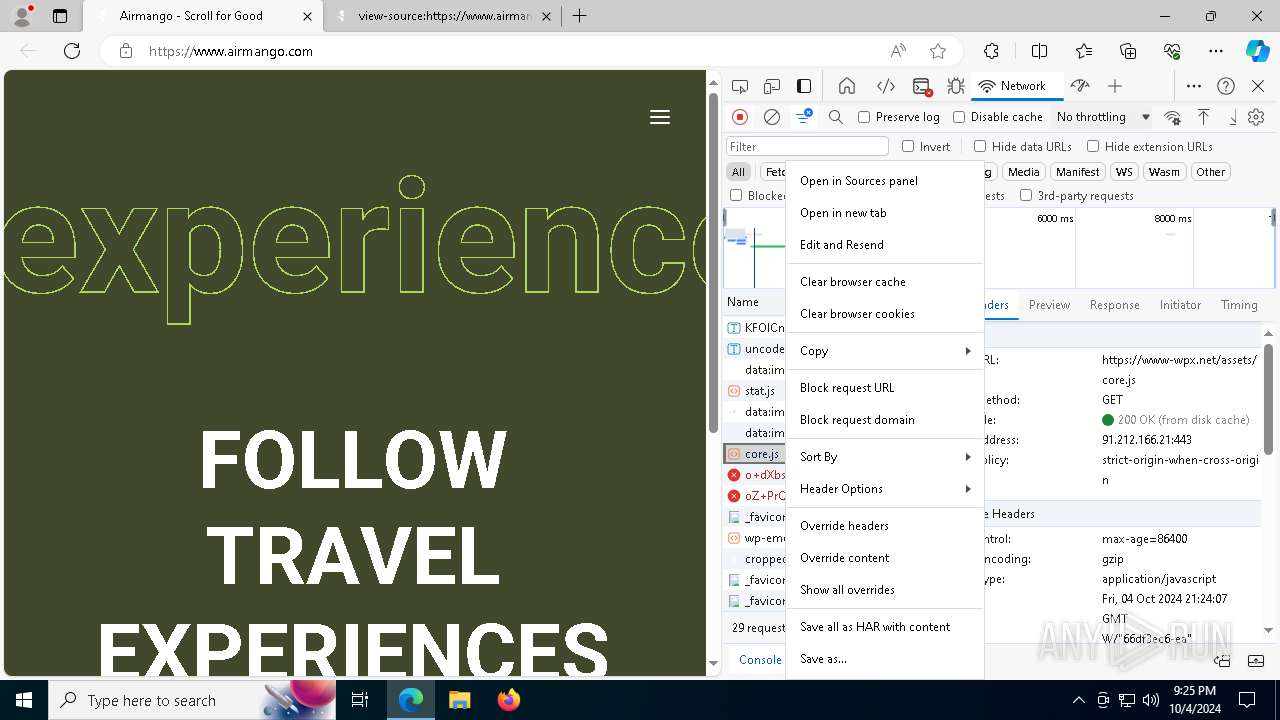Select Block request URL
The image size is (1280, 720).
[x=885, y=388]
